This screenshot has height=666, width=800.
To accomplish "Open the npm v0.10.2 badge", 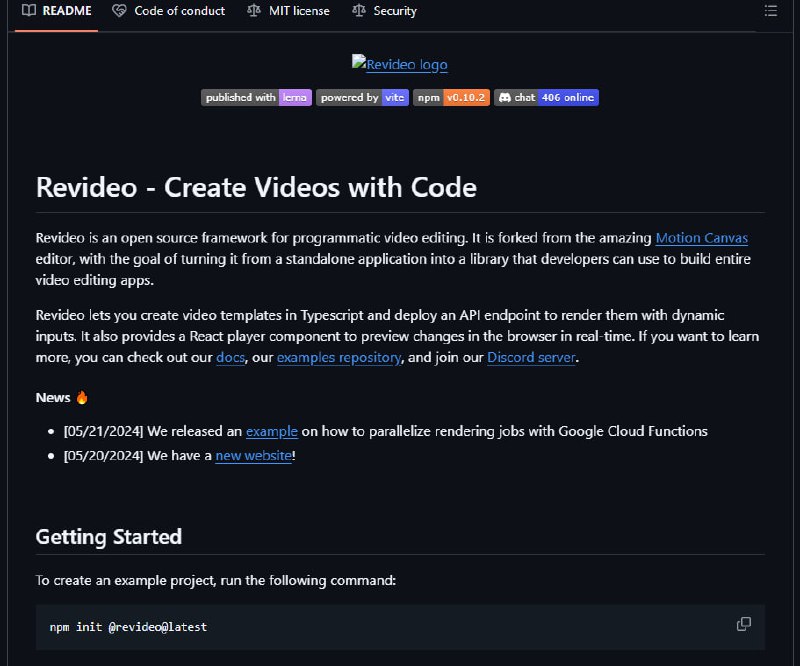I will point(451,97).
